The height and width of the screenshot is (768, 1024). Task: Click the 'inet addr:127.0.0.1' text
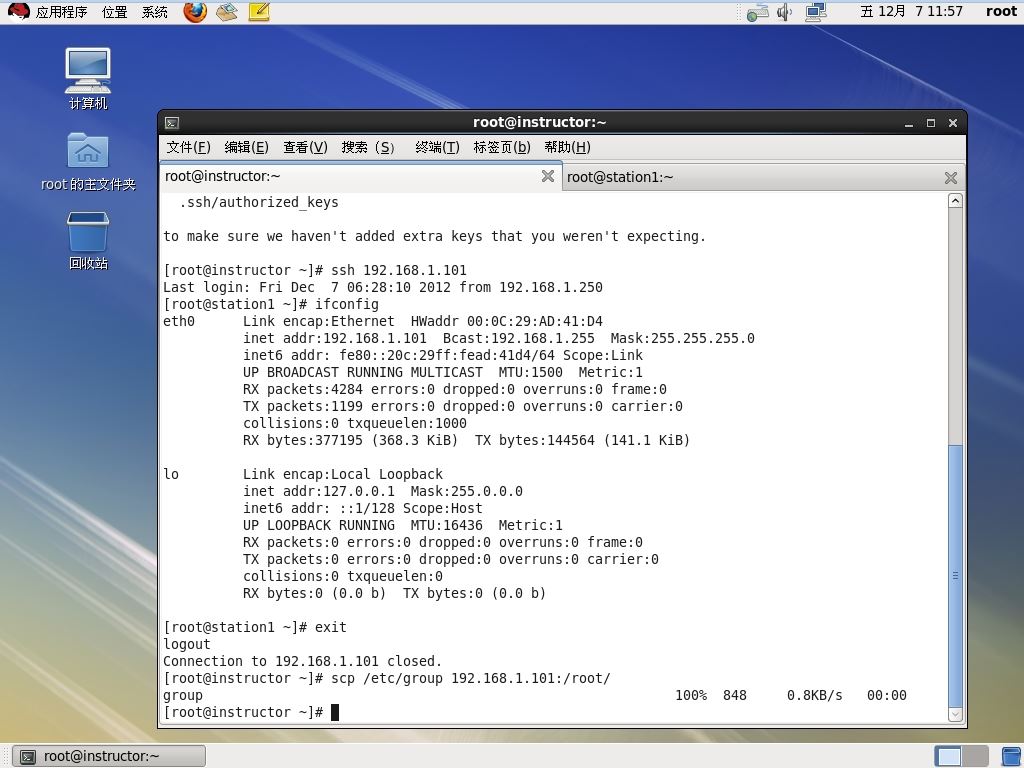[x=319, y=491]
